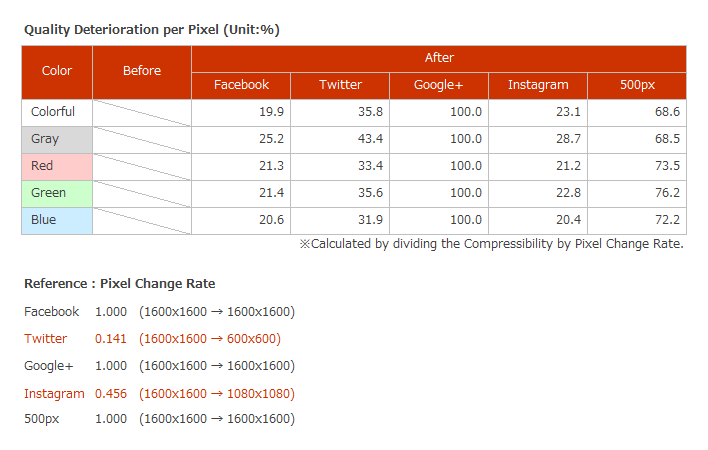
Task: Click the Twitter column header
Action: coord(340,85)
